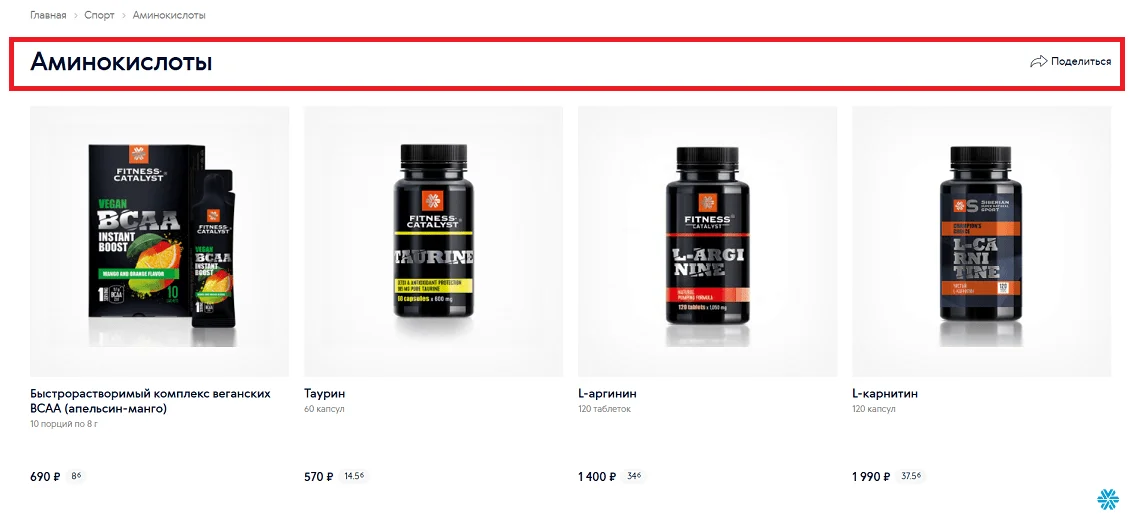This screenshot has width=1131, height=520.
Task: Click the Аминокислоты page heading
Action: tap(121, 62)
